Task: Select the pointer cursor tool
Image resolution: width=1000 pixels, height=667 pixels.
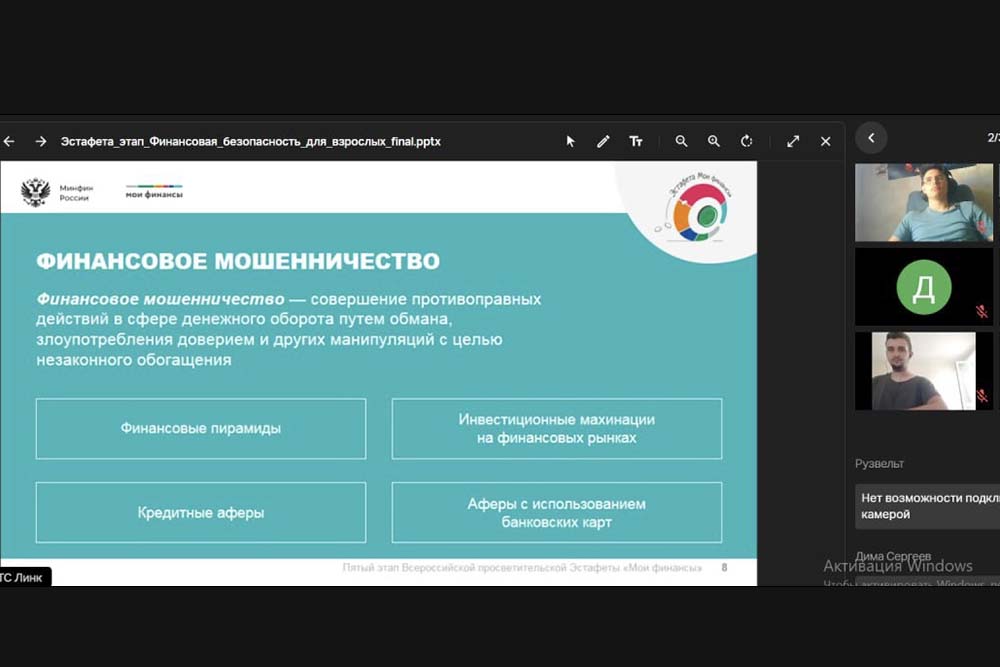Action: 571,142
